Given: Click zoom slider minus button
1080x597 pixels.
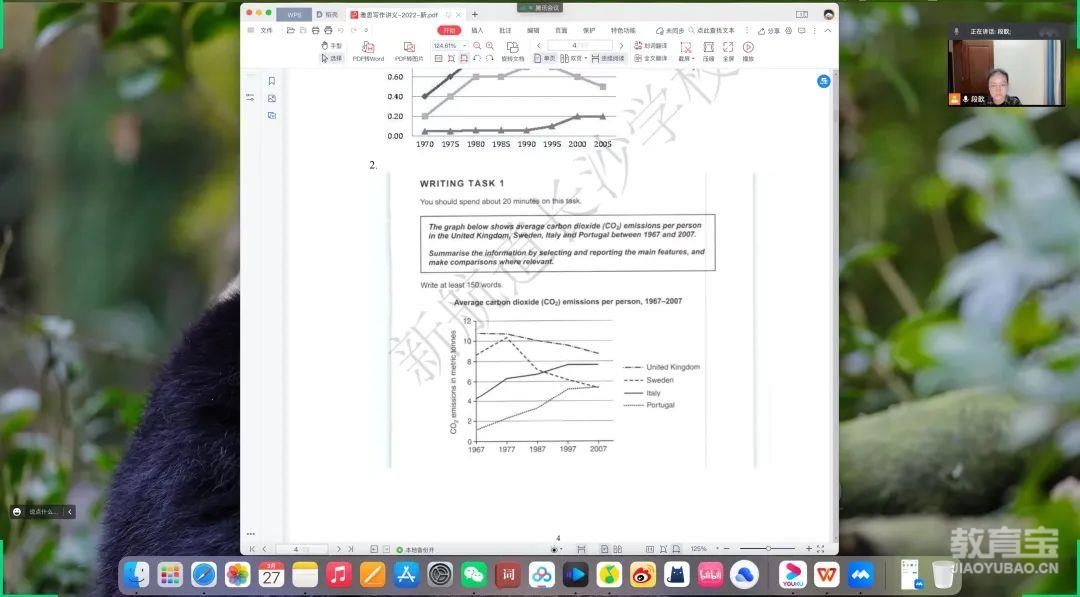Looking at the screenshot, I should point(727,549).
